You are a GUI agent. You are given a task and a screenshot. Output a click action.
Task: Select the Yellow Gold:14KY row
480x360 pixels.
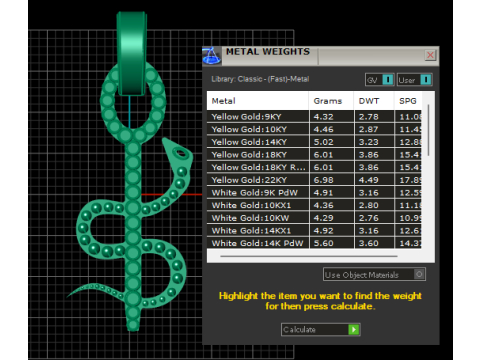(314, 142)
